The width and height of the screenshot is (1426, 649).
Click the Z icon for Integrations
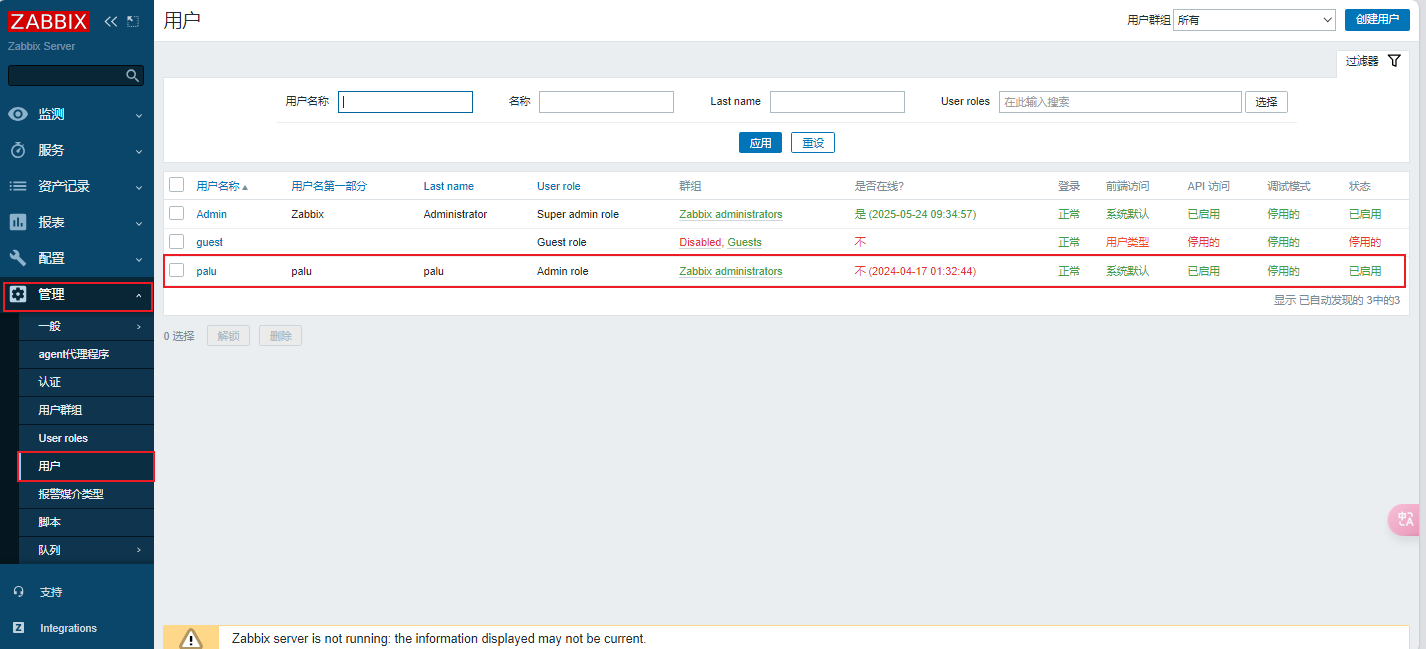tap(18, 628)
